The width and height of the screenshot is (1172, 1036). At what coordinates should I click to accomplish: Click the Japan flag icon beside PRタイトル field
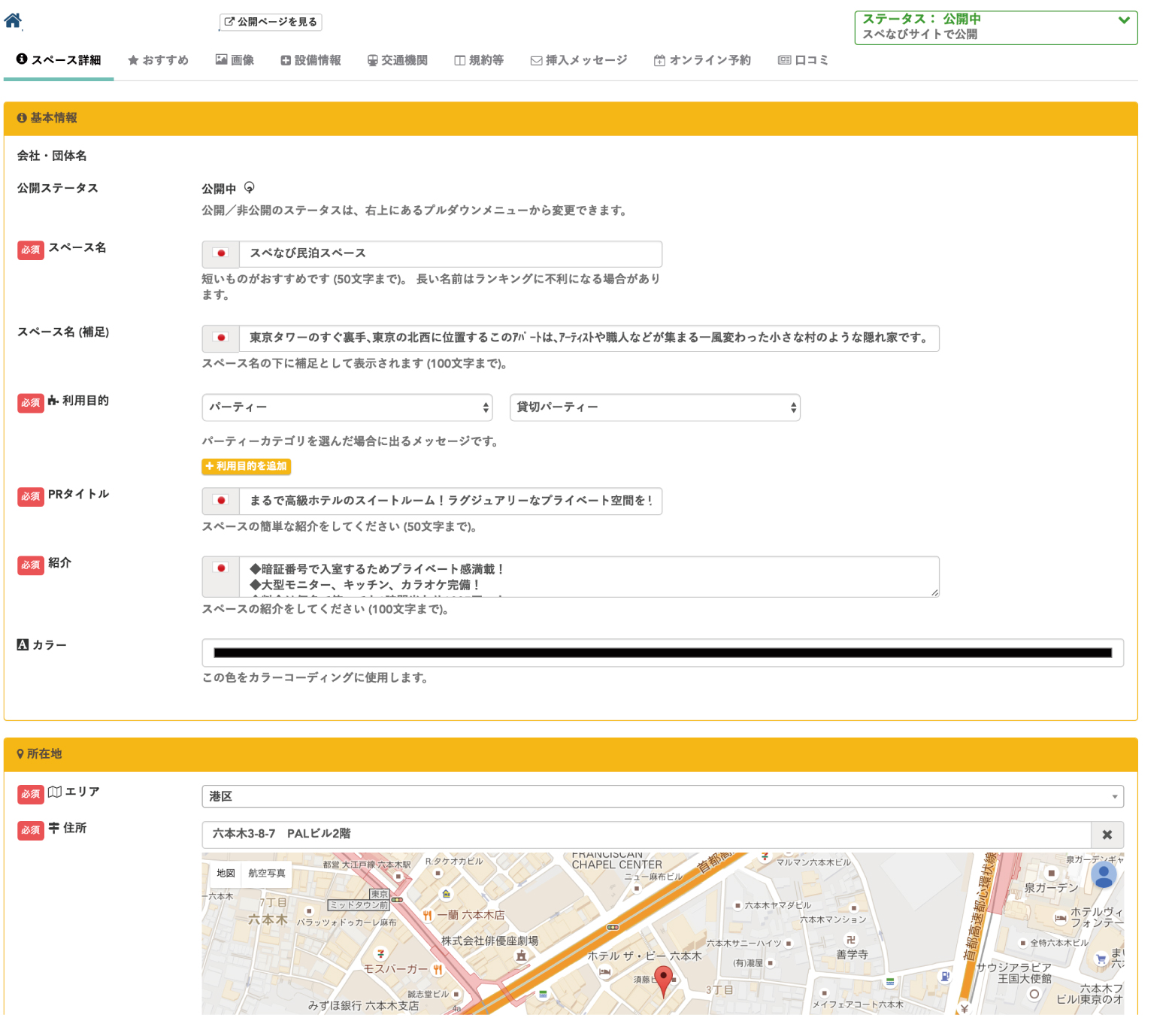point(221,501)
